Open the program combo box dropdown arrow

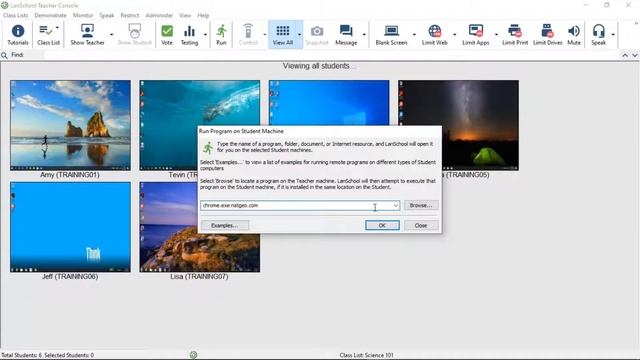tap(396, 206)
